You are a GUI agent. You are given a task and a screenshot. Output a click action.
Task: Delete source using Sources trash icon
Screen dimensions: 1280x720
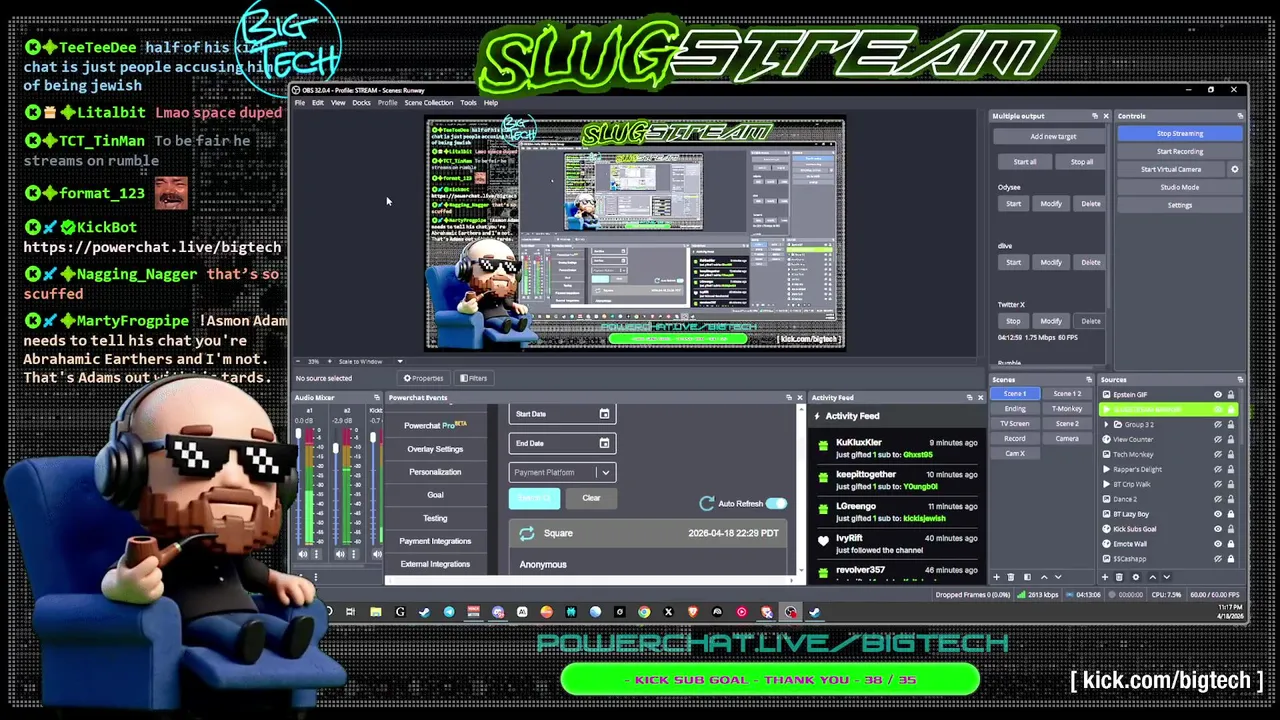point(1119,577)
